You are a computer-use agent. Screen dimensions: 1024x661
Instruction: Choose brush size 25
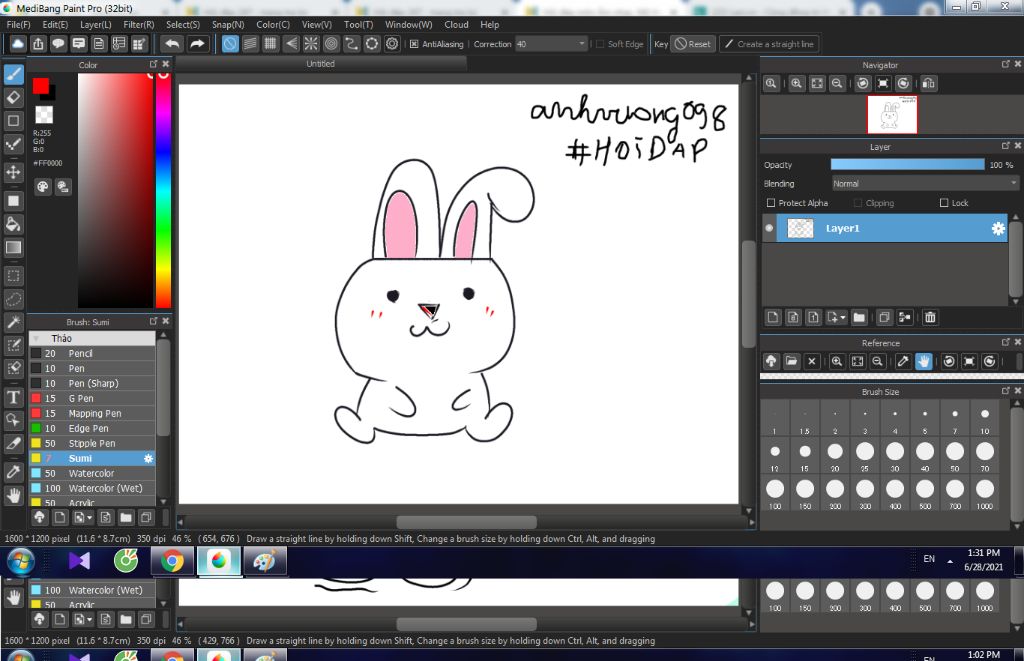pos(865,455)
